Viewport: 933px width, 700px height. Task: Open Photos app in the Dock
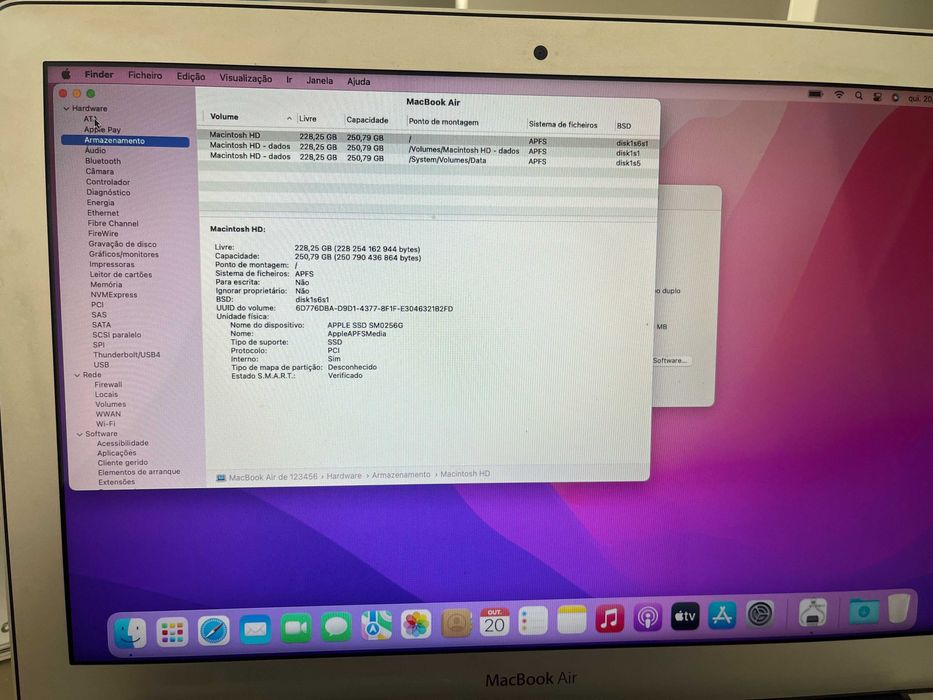(416, 624)
